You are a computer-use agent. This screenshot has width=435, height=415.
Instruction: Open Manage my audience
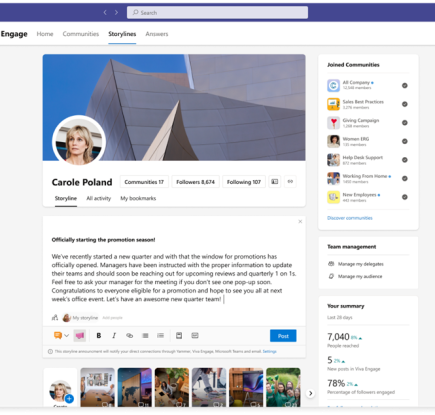tap(355, 276)
